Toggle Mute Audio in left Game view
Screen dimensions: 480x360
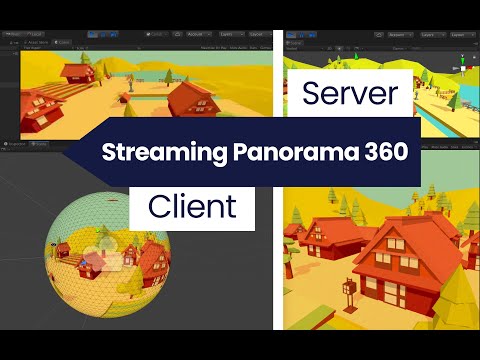click(239, 48)
